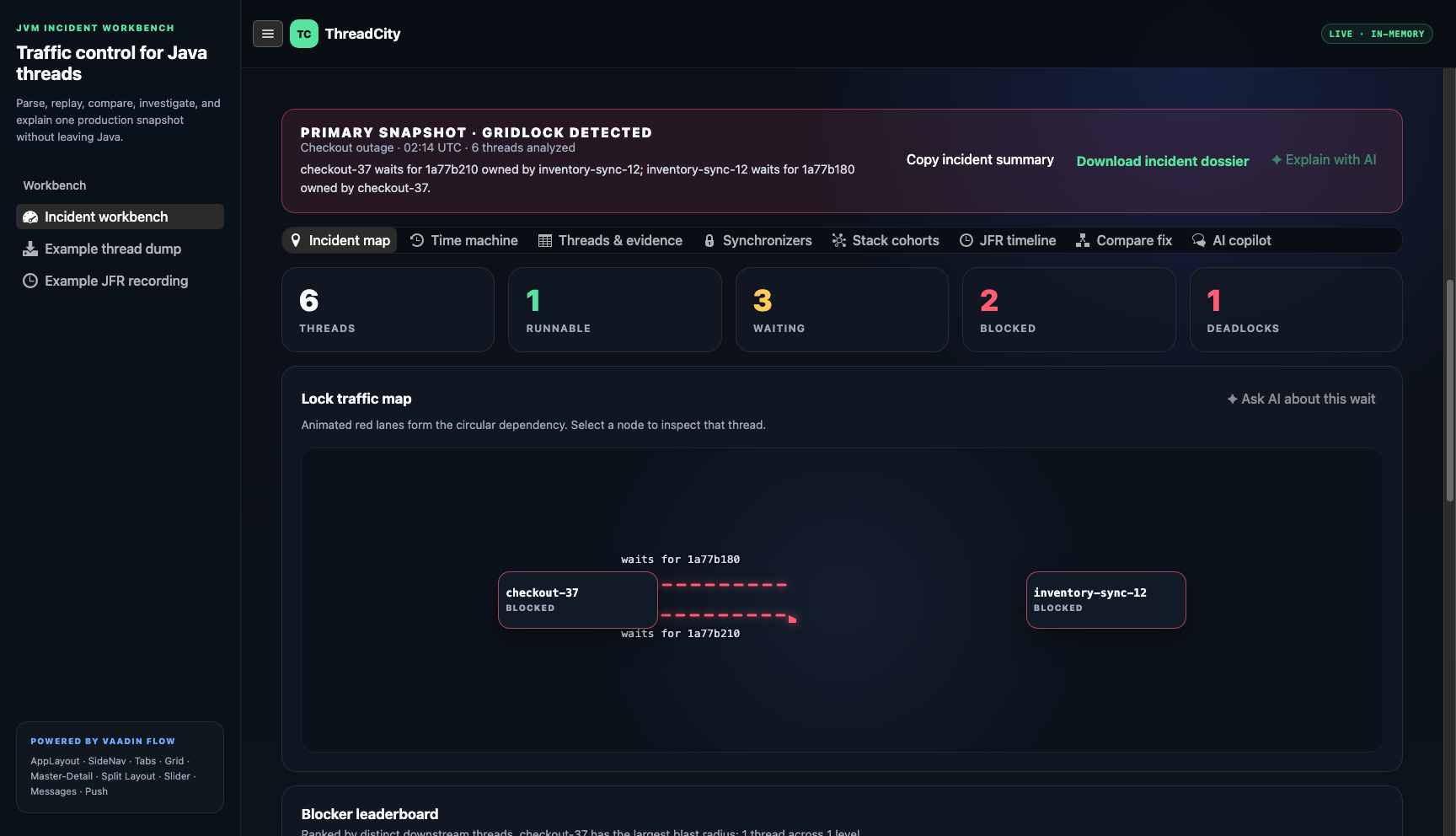Click the AI copilot chat bubbles icon
This screenshot has height=836, width=1456.
[x=1199, y=240]
